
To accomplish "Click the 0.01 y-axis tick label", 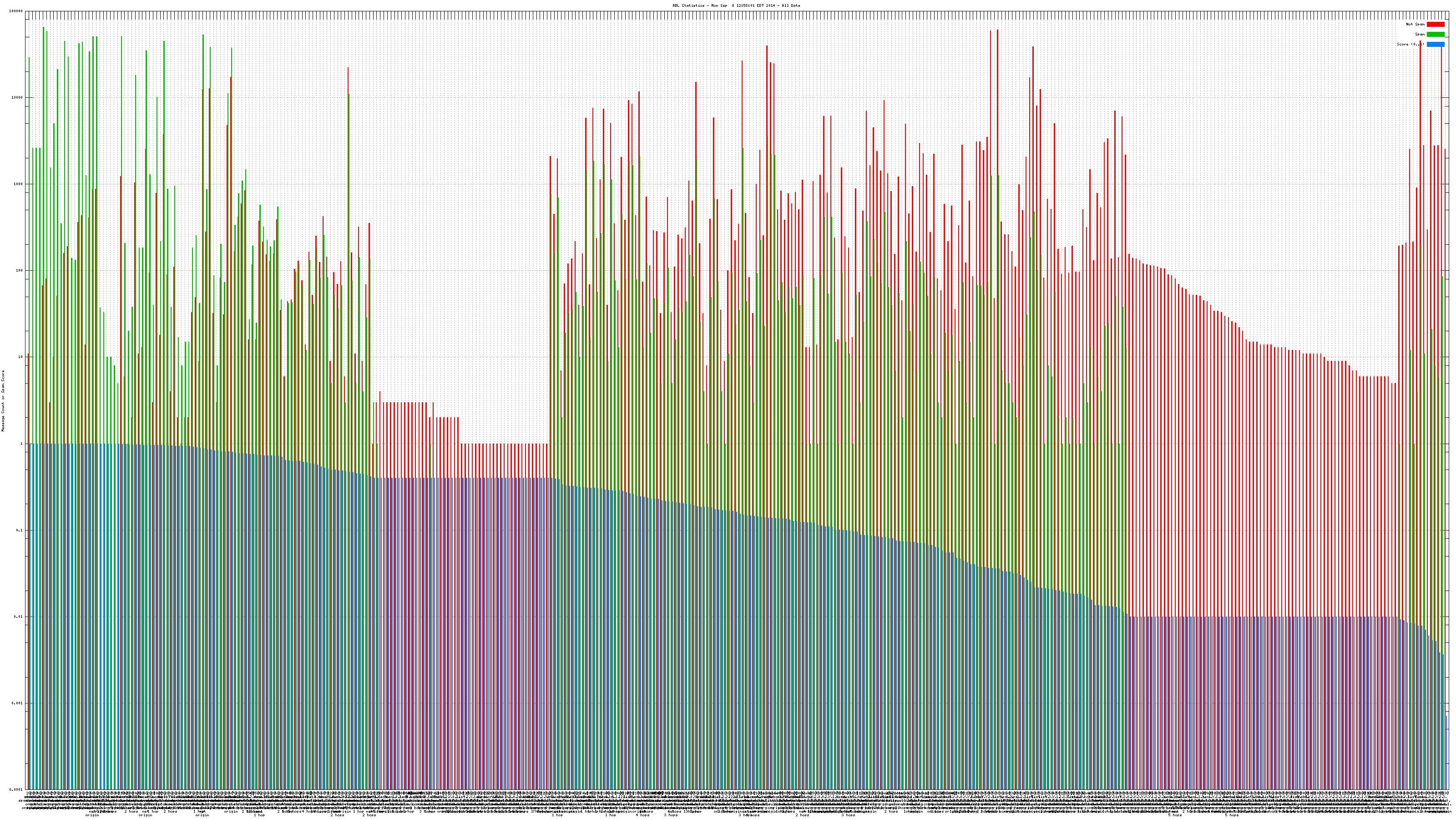I will tap(18, 617).
